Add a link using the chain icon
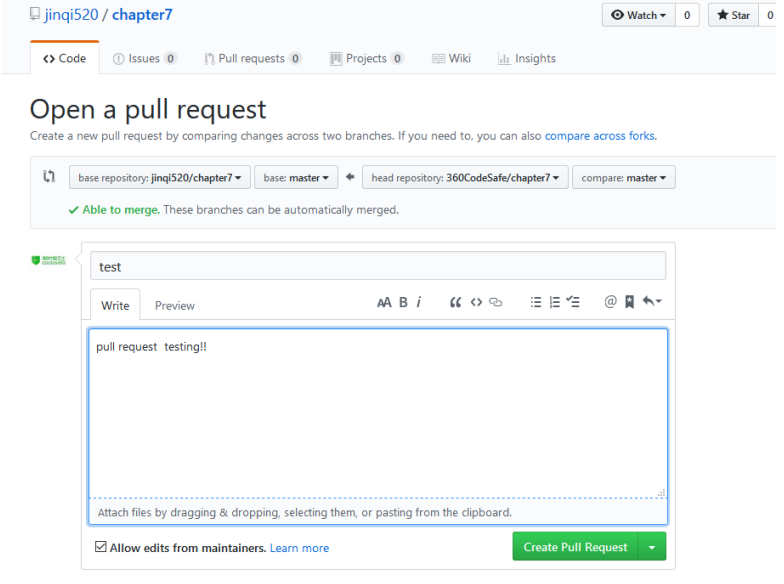 tap(496, 302)
